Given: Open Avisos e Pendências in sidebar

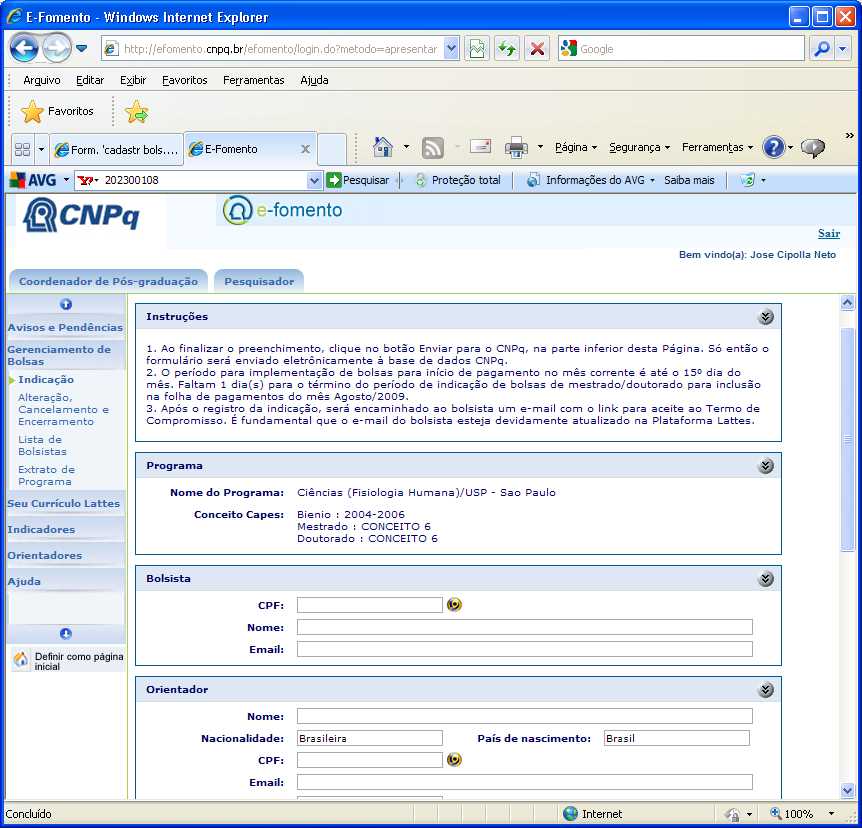Looking at the screenshot, I should click(65, 327).
